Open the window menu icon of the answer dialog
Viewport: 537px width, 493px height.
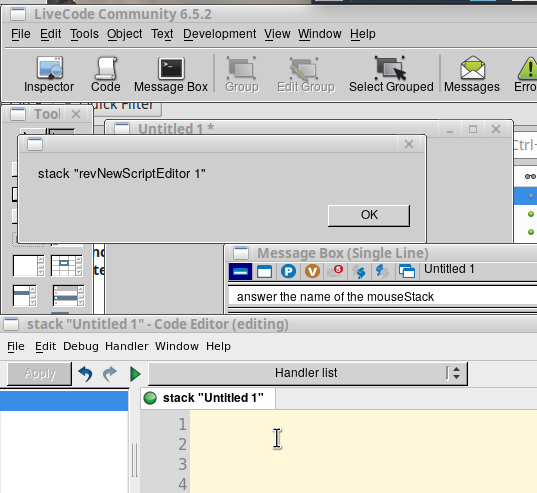click(x=35, y=144)
